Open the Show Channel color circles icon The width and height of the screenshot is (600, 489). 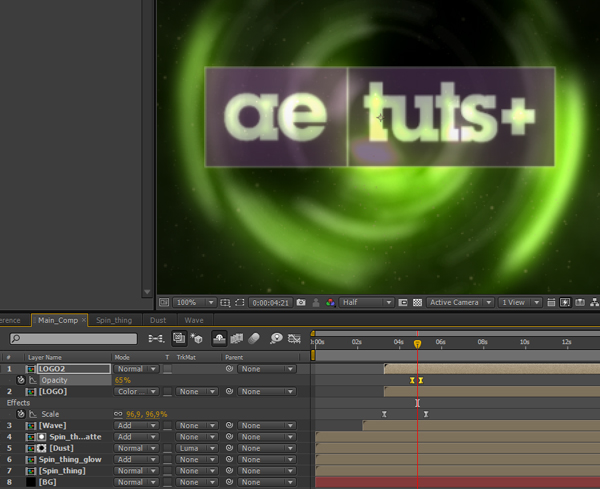coord(330,303)
